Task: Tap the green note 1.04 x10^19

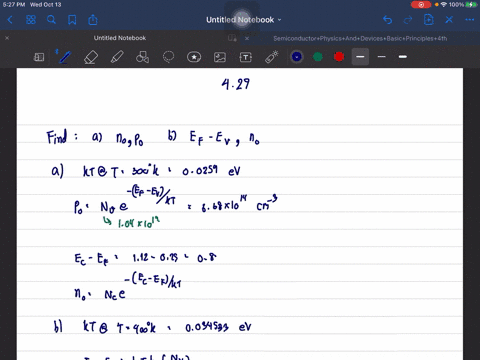Action: coord(139,222)
